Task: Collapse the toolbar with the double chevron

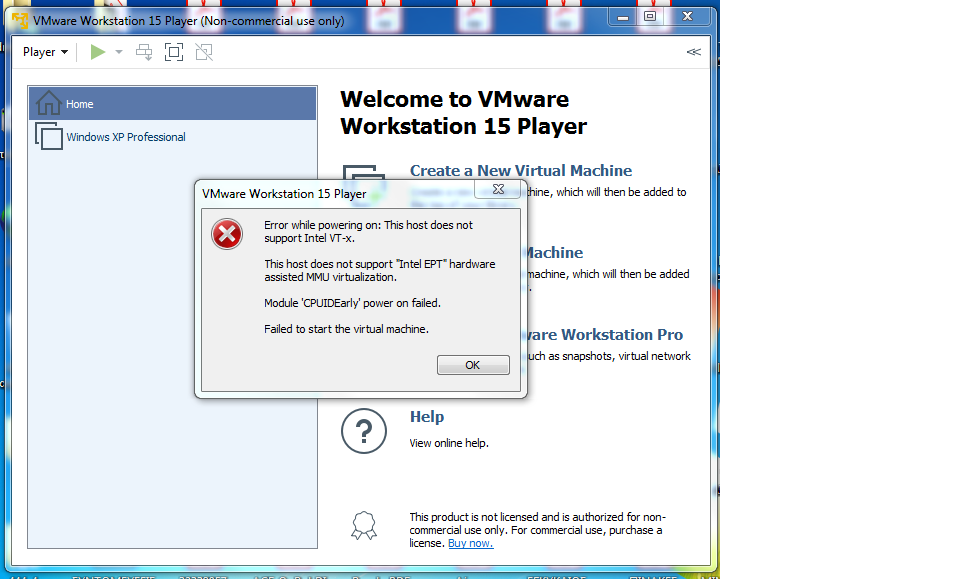Action: (x=694, y=52)
